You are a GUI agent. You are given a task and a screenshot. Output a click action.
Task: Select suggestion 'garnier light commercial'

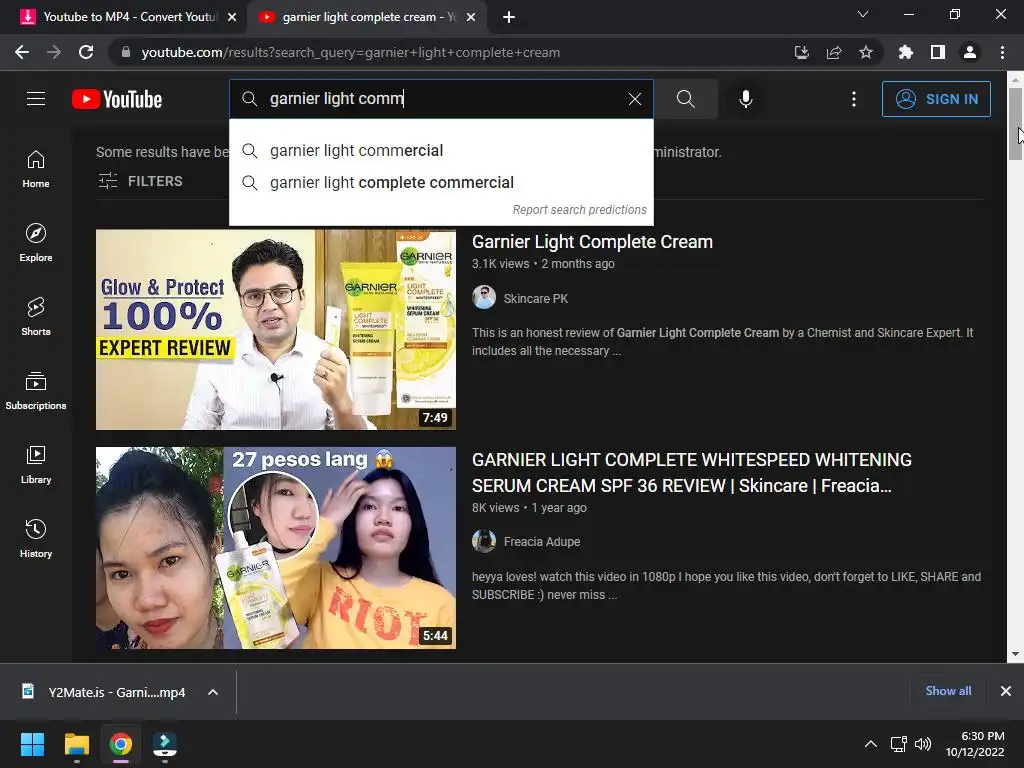(x=441, y=151)
